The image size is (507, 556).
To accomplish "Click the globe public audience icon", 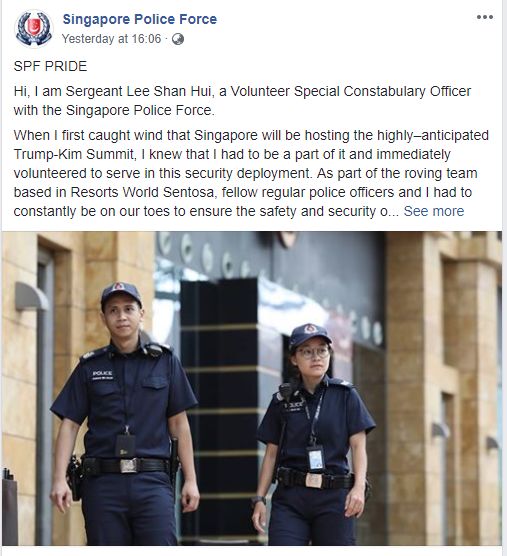I will click(x=178, y=39).
